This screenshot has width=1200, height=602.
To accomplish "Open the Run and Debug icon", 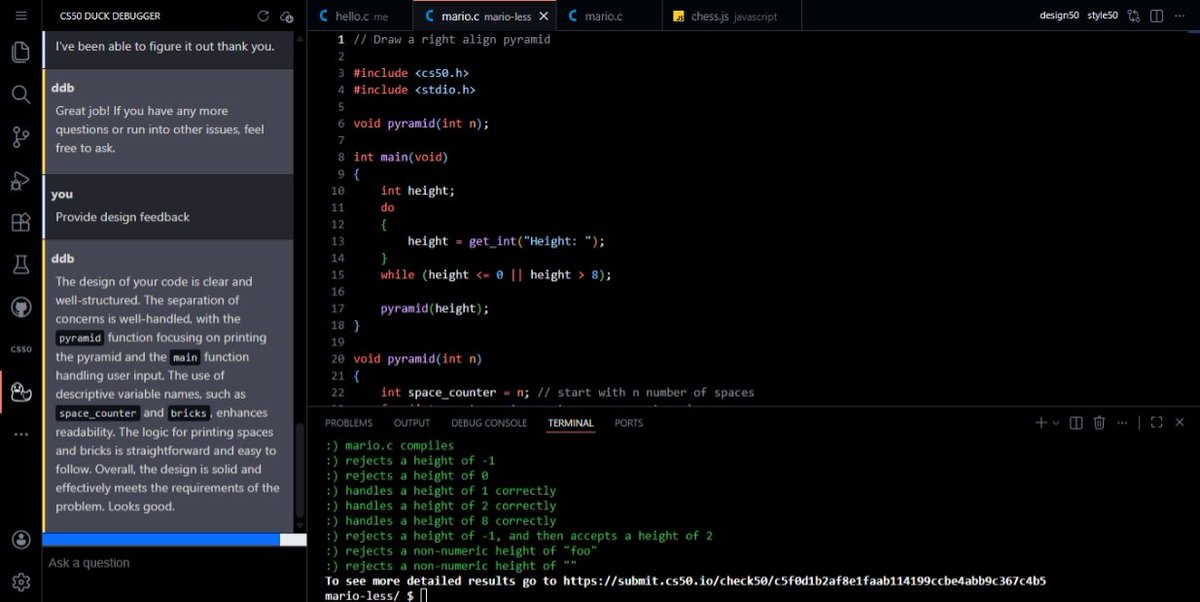I will pyautogui.click(x=20, y=181).
